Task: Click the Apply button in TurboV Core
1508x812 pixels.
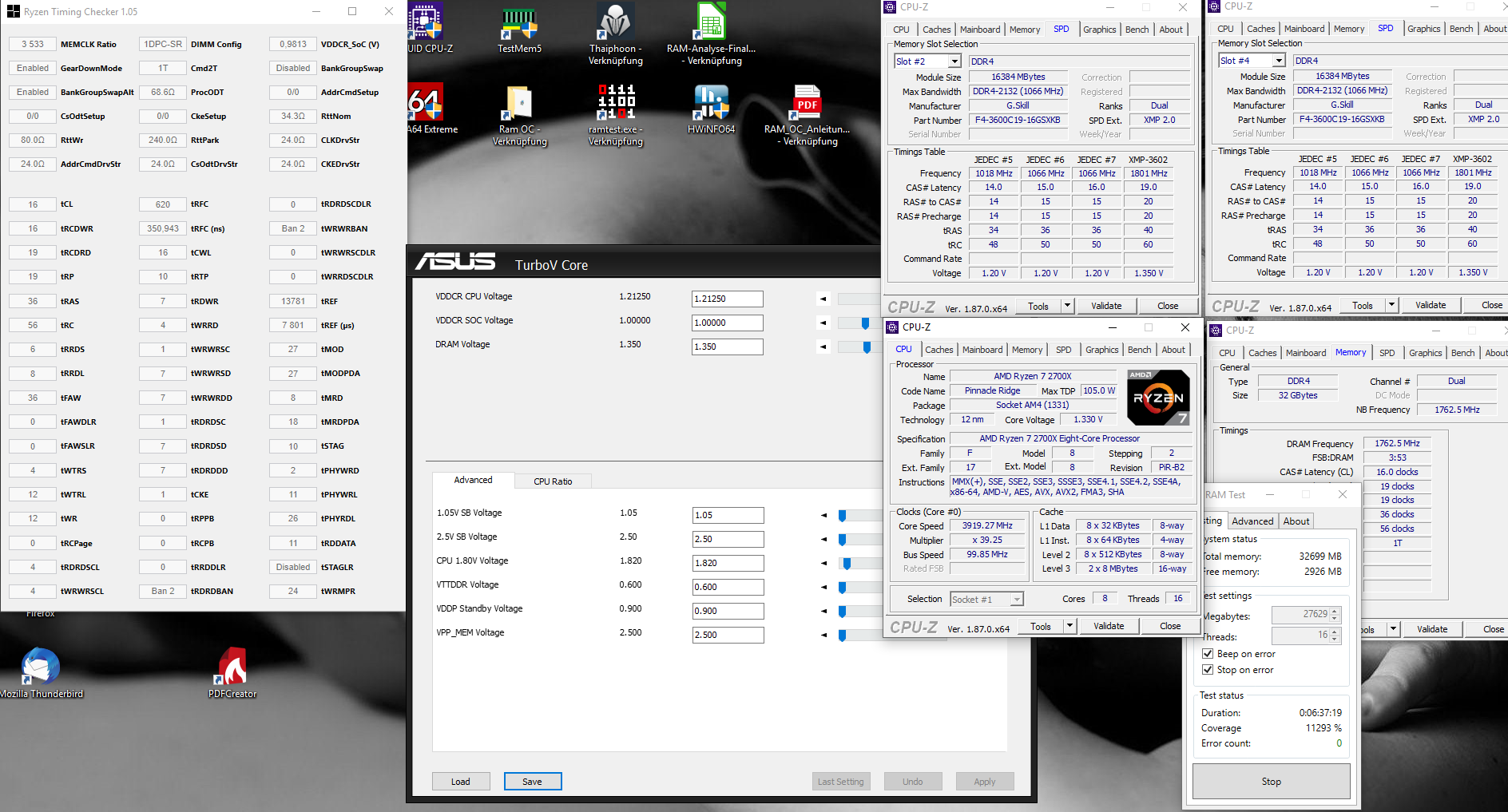Action: coord(985,782)
